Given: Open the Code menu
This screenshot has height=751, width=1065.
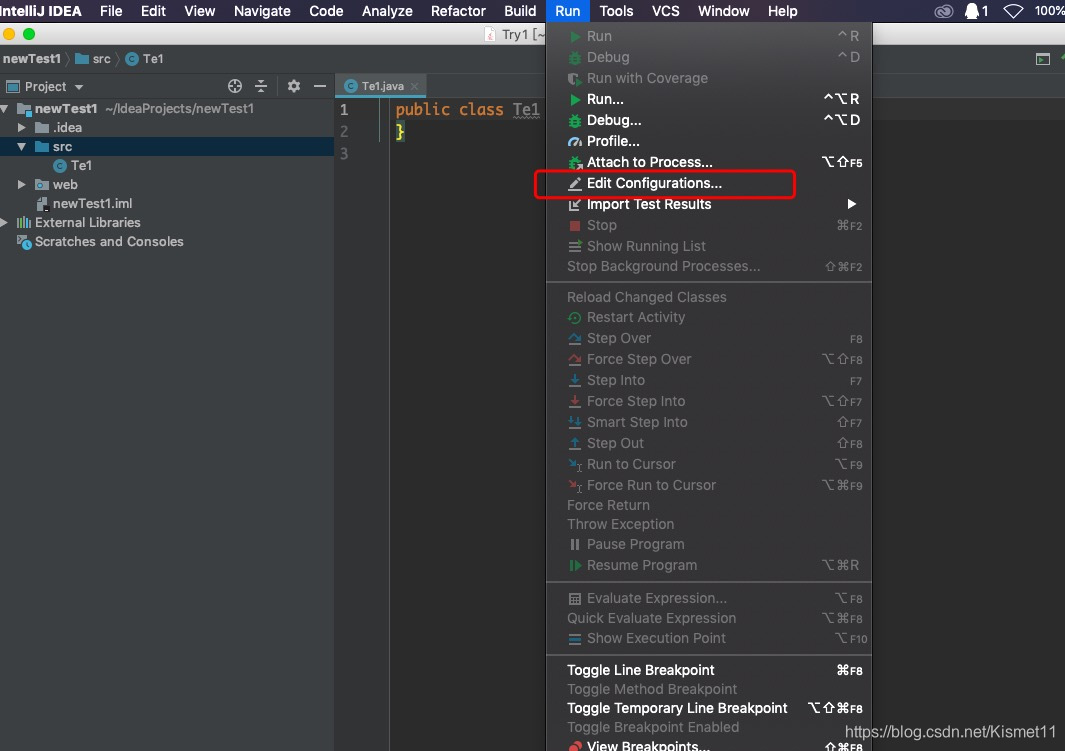Looking at the screenshot, I should pos(326,11).
